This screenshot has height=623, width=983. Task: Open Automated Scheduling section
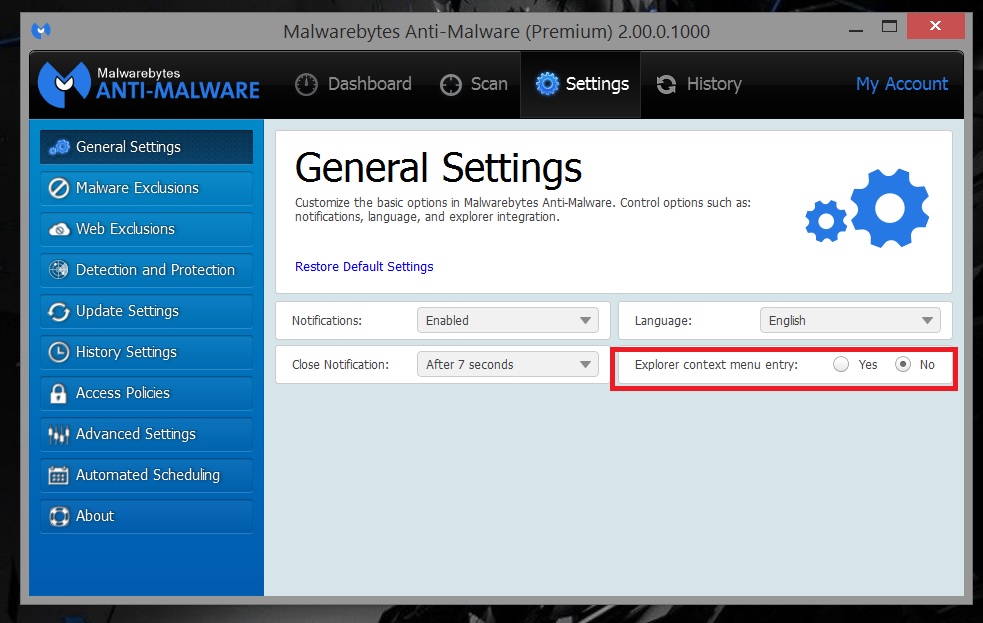147,475
